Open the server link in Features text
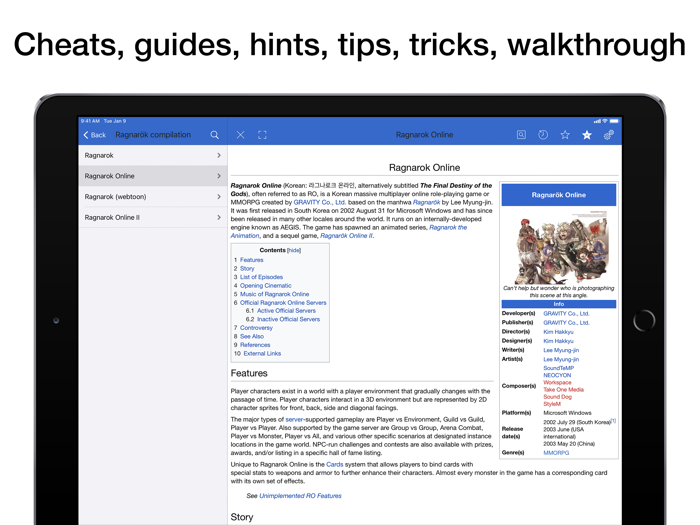Viewport: 700px width, 525px height. pyautogui.click(x=294, y=419)
